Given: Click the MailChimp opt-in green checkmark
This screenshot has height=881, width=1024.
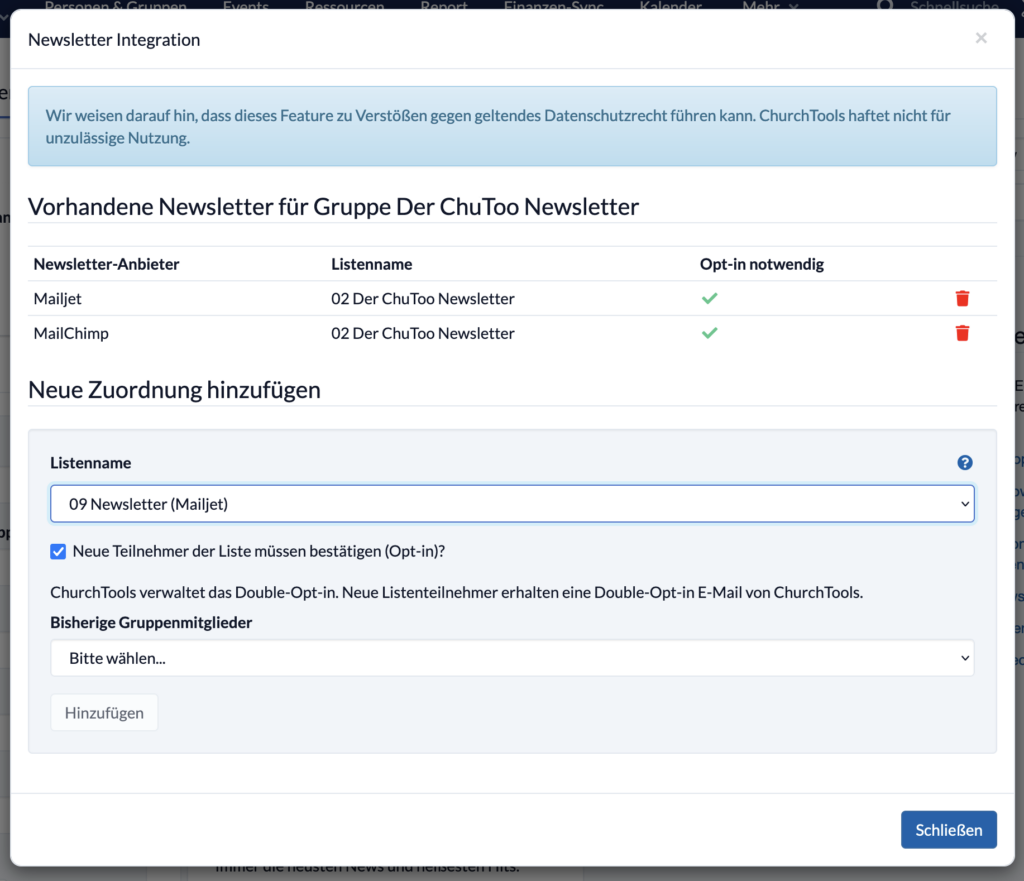Looking at the screenshot, I should (709, 333).
